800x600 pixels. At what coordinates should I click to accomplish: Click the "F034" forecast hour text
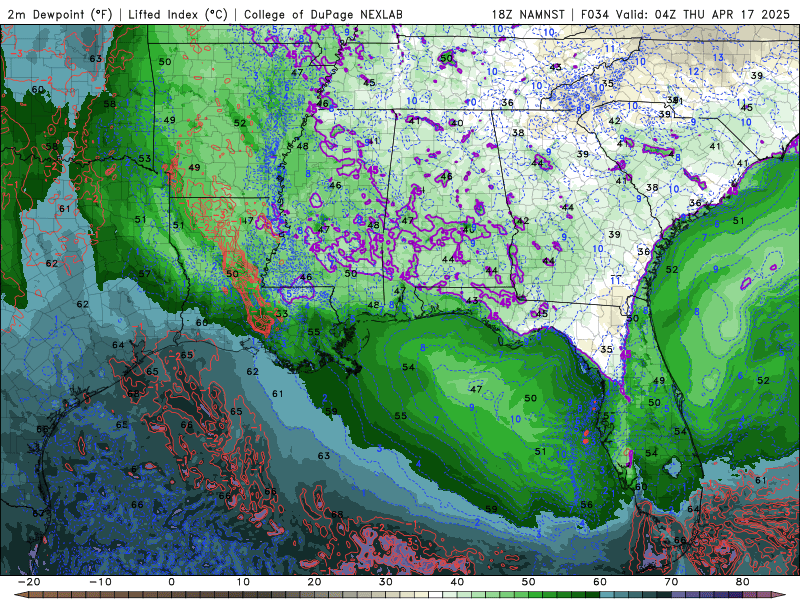pos(595,14)
